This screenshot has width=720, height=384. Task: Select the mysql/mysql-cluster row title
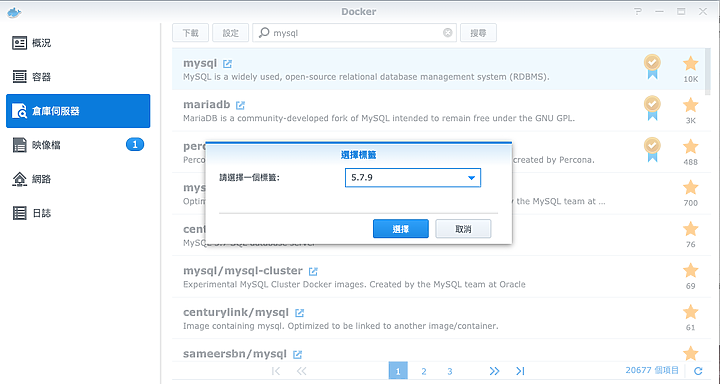243,271
